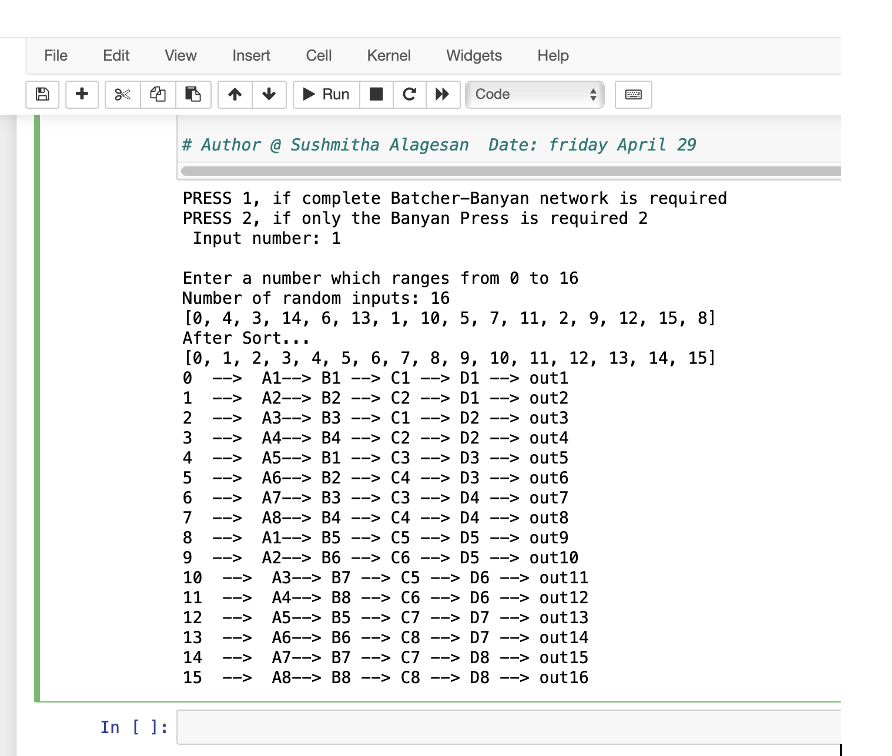Paste a cell using the clipboard icon
The width and height of the screenshot is (892, 756).
[x=192, y=94]
